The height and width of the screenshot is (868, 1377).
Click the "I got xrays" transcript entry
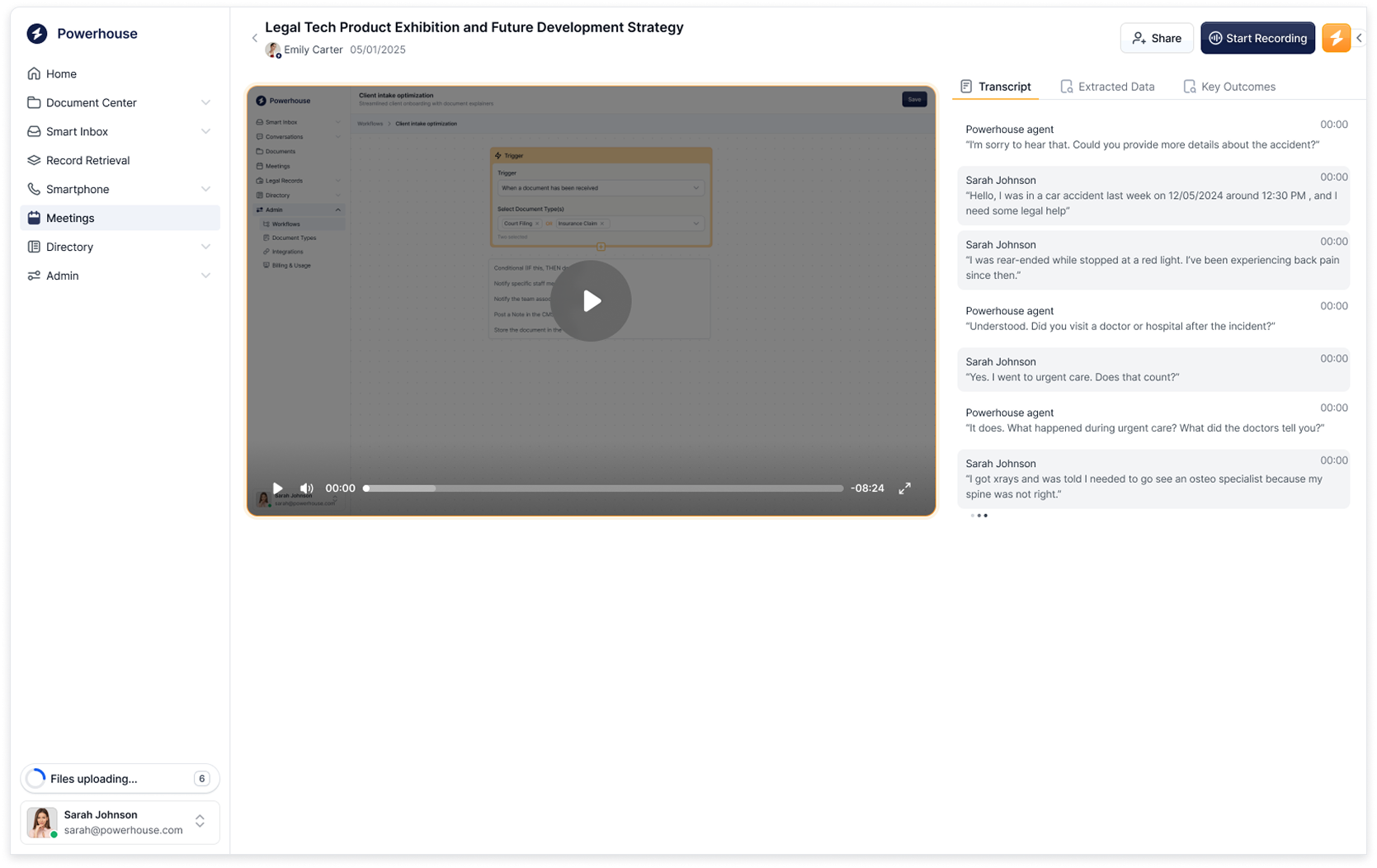[1153, 479]
